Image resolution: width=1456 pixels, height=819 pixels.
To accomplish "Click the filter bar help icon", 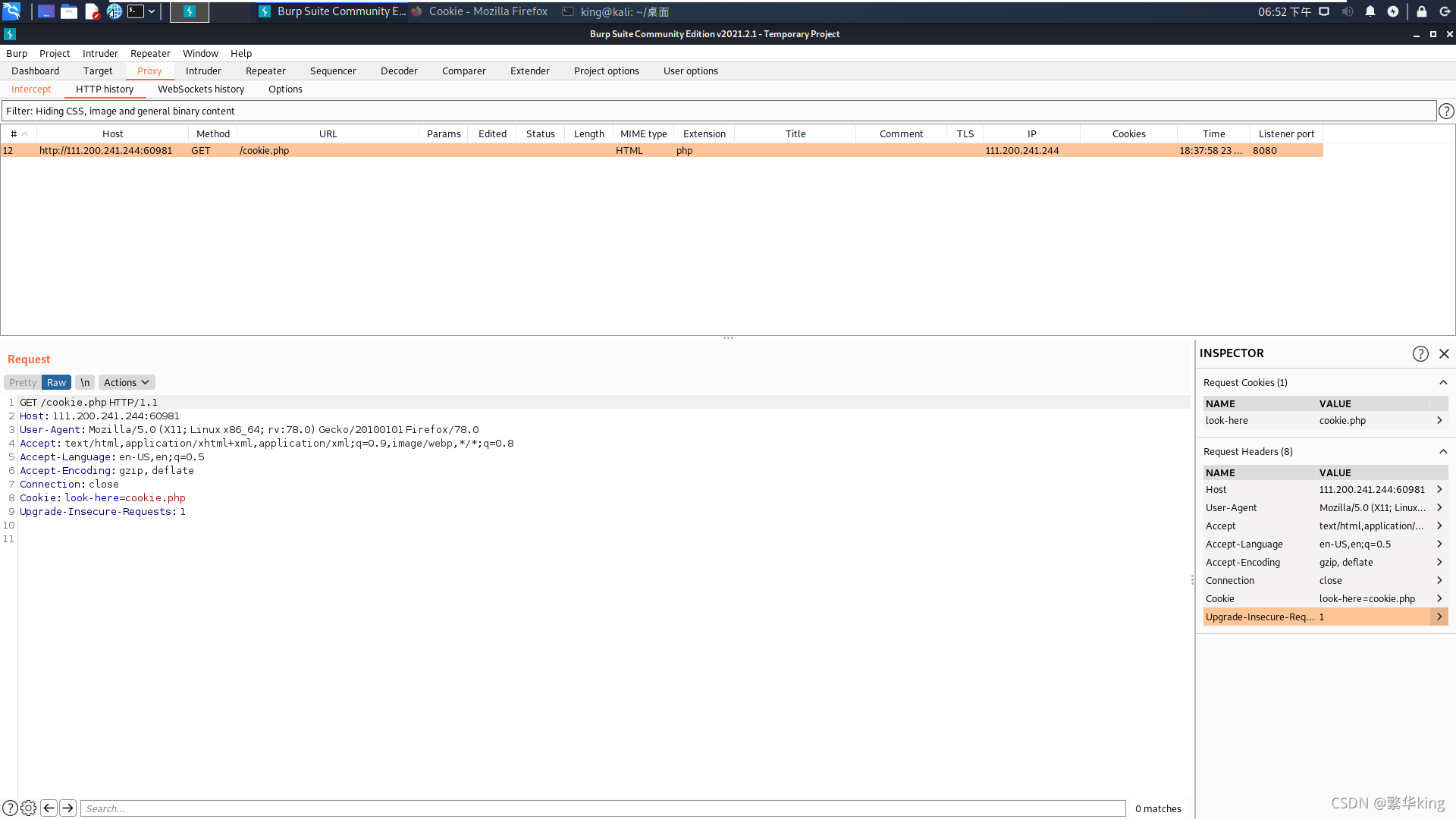I will click(1446, 111).
